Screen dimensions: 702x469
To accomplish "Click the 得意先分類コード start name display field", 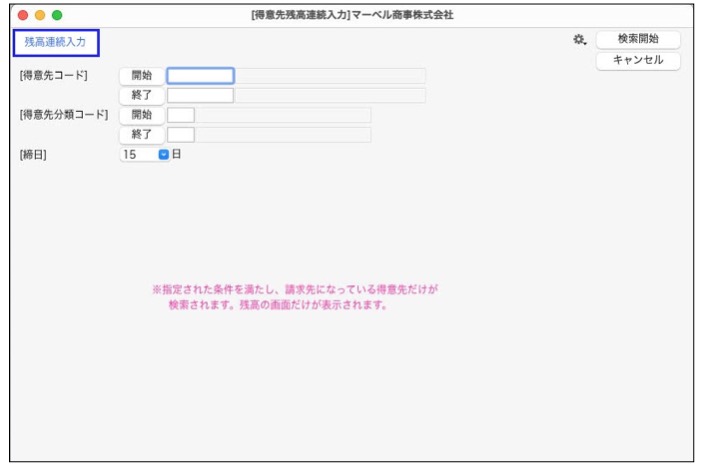I will (x=283, y=115).
